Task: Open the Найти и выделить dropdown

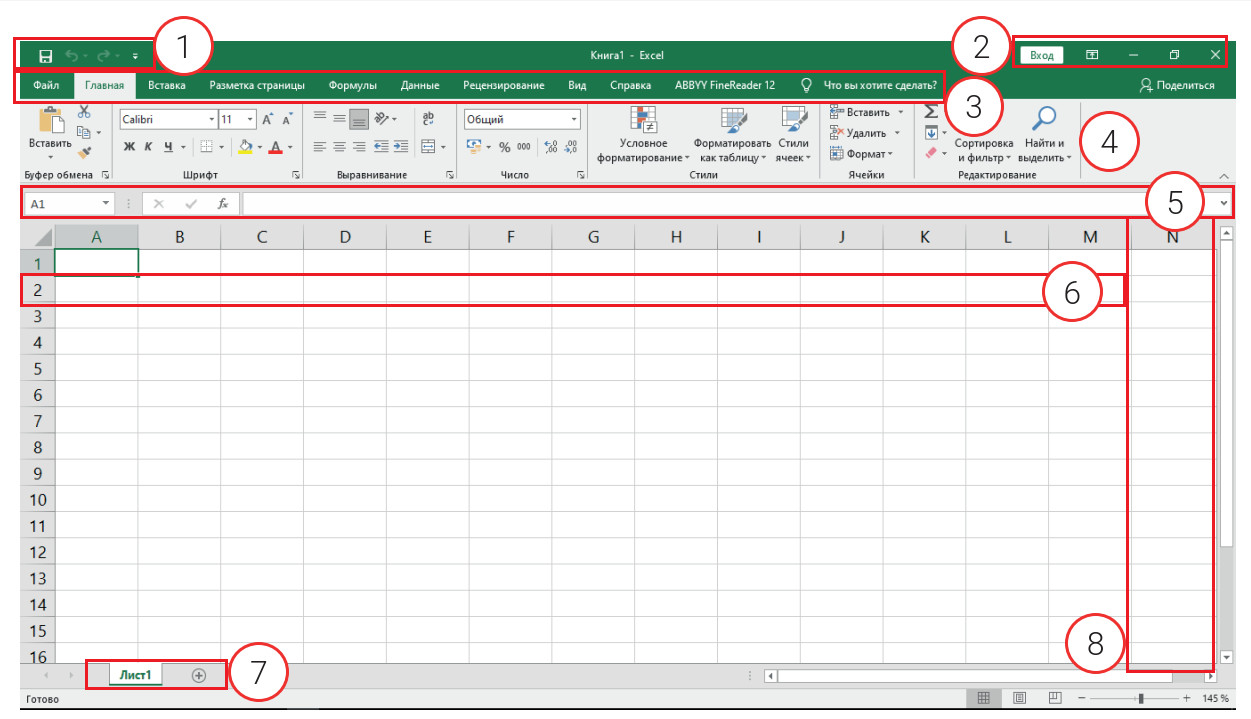Action: pos(1044,133)
